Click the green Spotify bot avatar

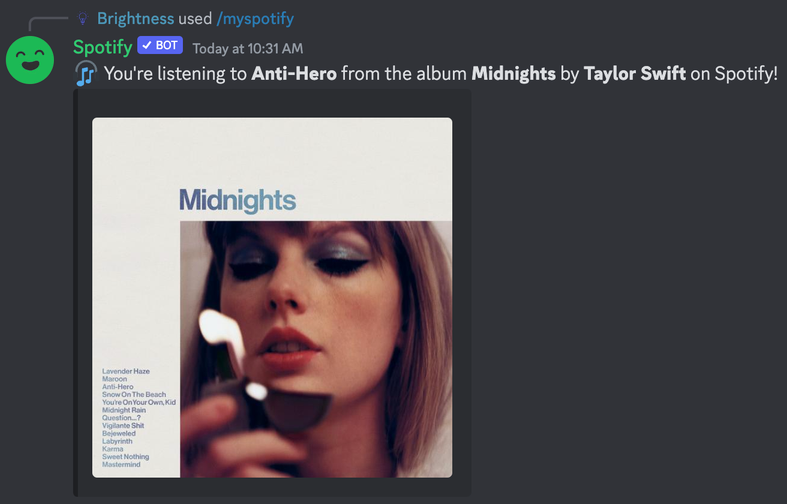point(30,60)
